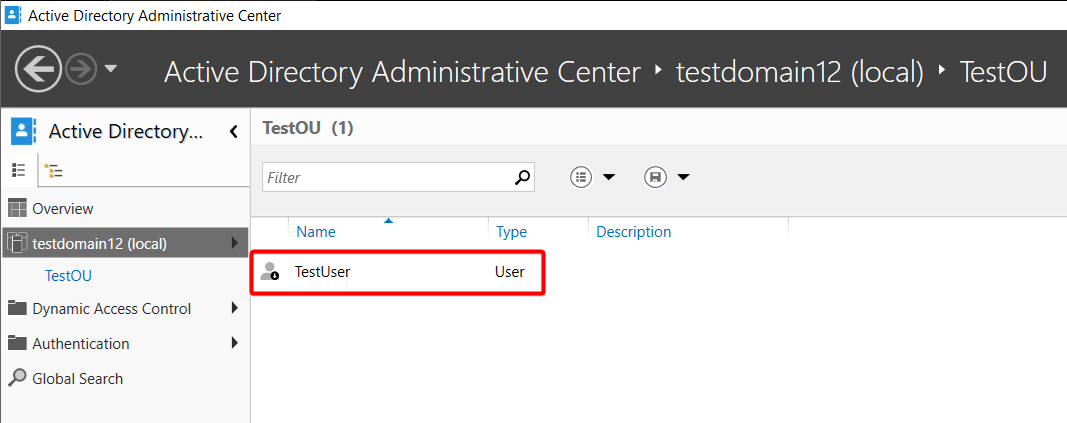
Task: Expand the Authentication node arrow
Action: point(235,343)
